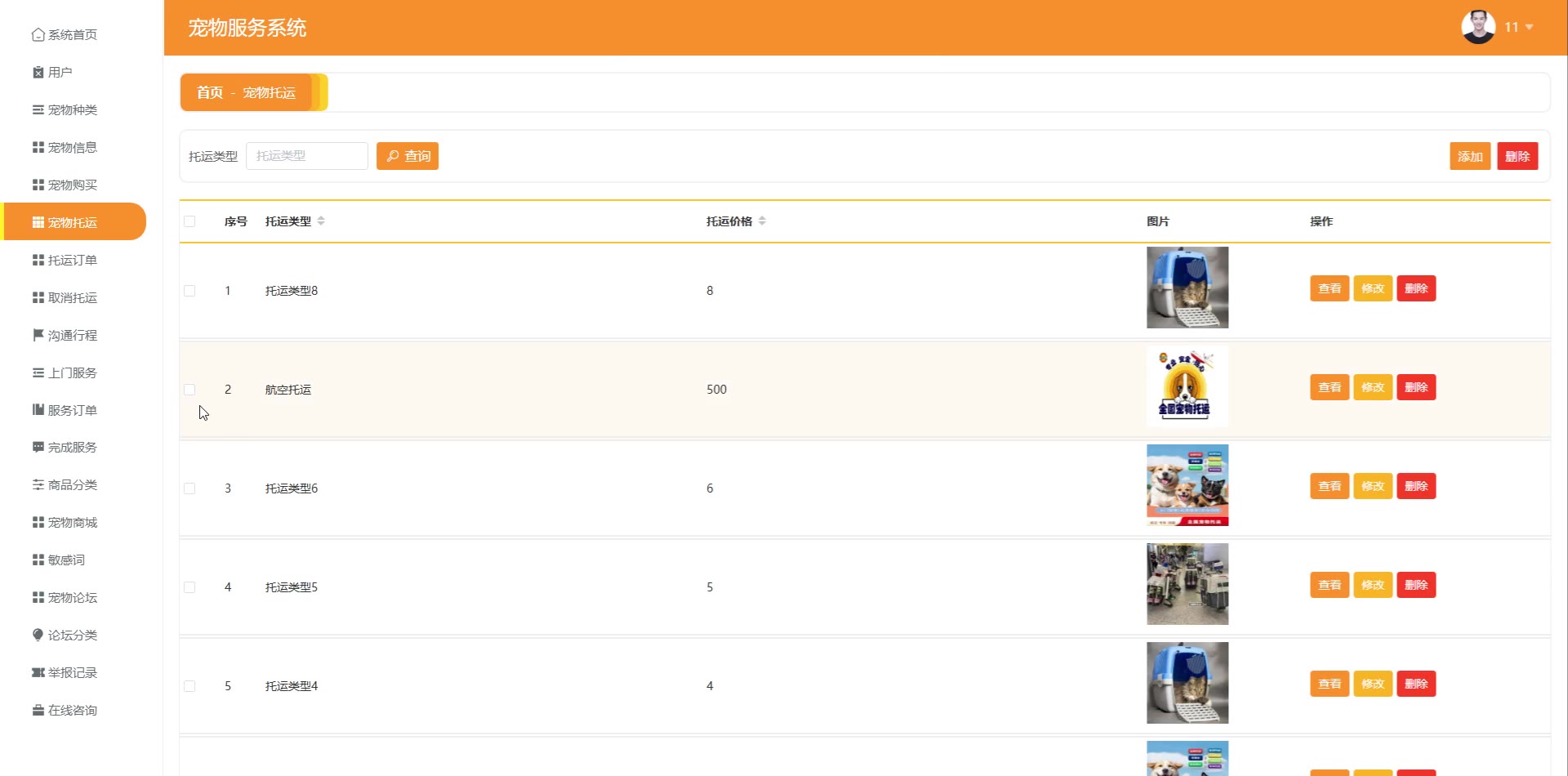1568x776 pixels.
Task: Click the sliders icon beside 商品分类
Action: click(38, 484)
